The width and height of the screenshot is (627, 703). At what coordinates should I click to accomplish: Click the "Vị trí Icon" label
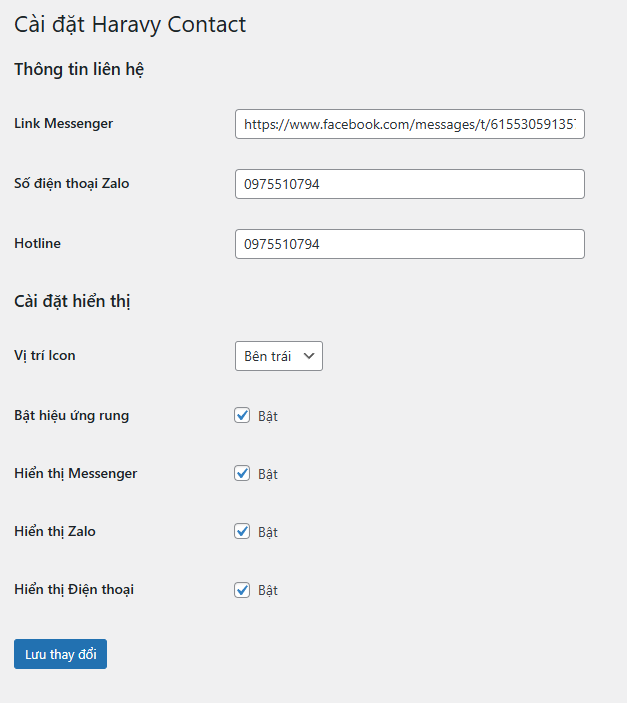click(x=44, y=355)
